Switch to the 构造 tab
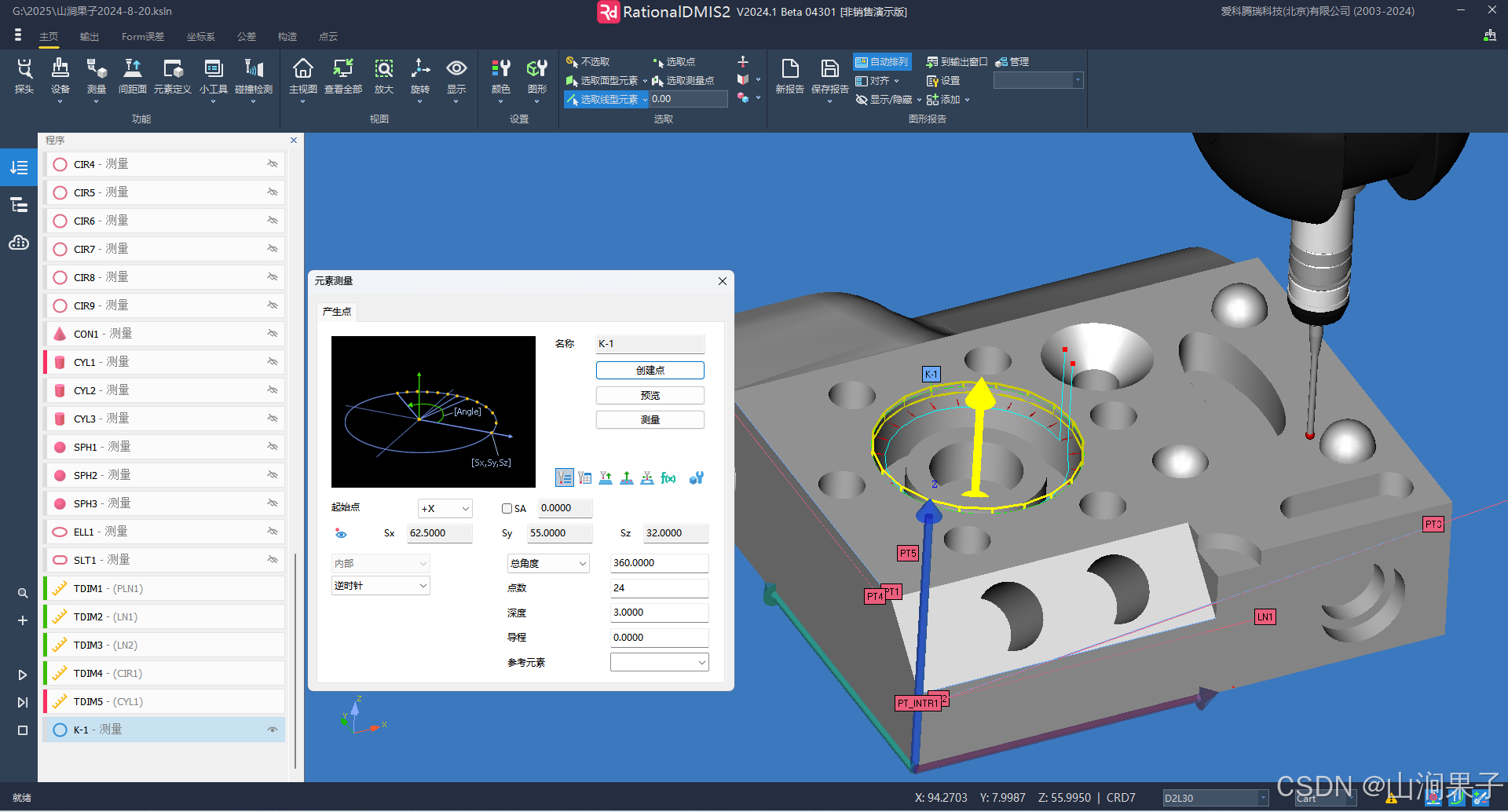This screenshot has height=812, width=1508. (x=287, y=37)
